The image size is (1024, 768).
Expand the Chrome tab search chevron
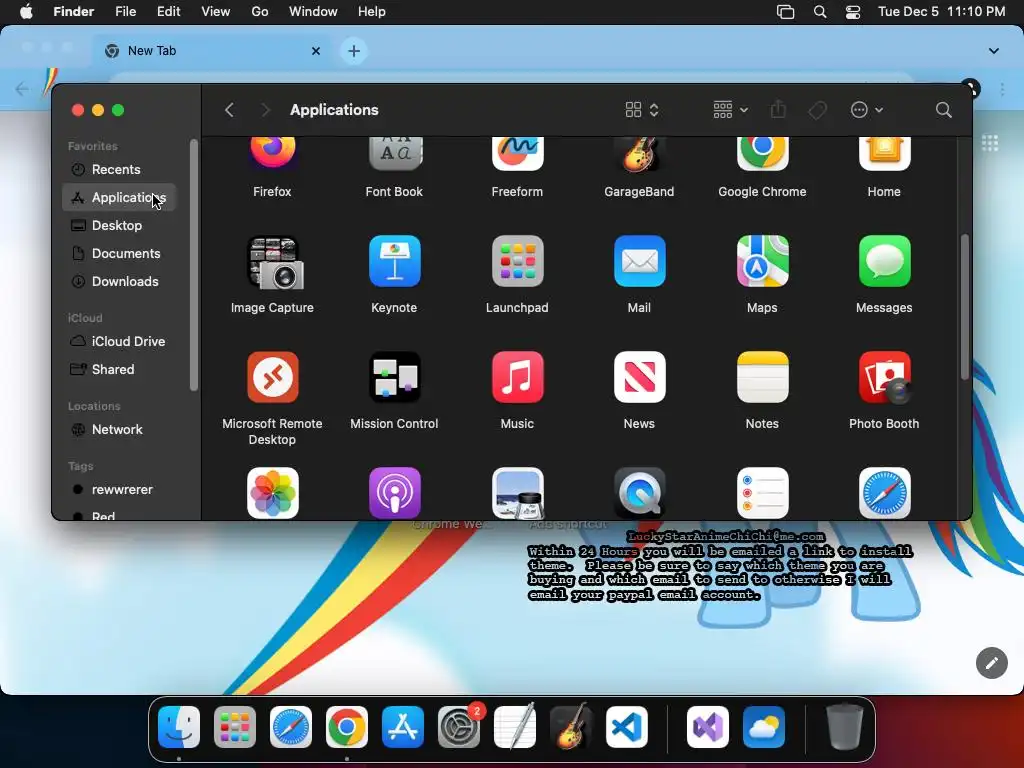coord(993,51)
